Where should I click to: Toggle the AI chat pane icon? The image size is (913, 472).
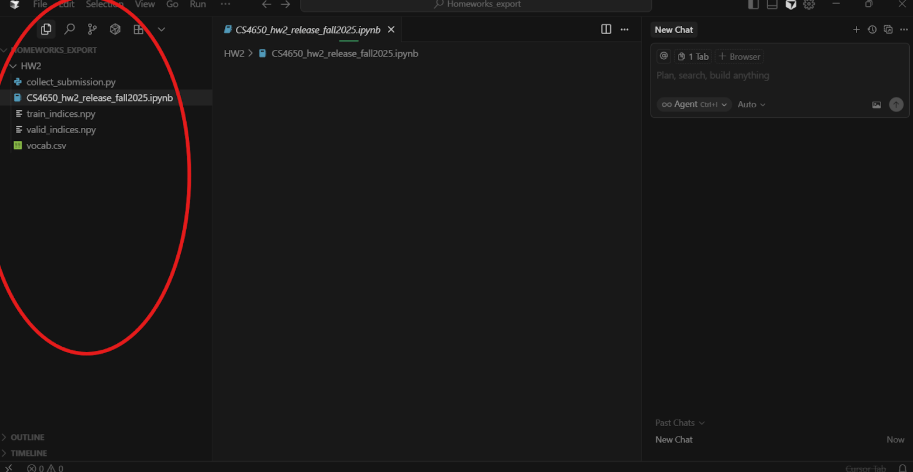(x=791, y=5)
